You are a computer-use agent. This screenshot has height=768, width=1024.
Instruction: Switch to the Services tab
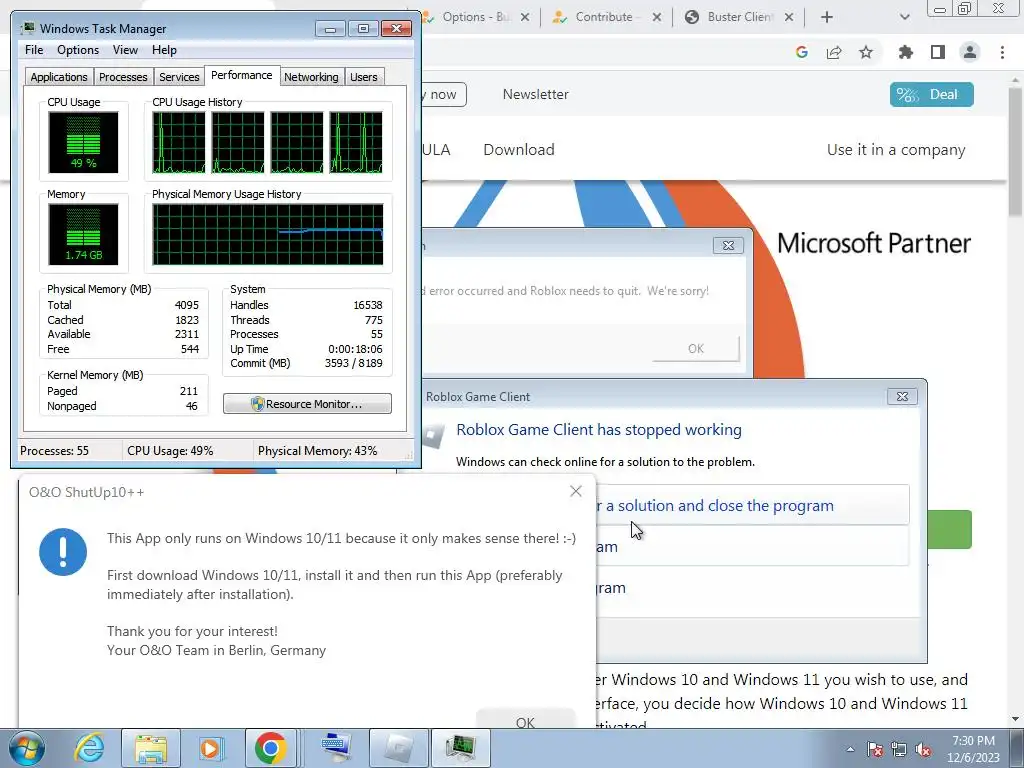(179, 76)
